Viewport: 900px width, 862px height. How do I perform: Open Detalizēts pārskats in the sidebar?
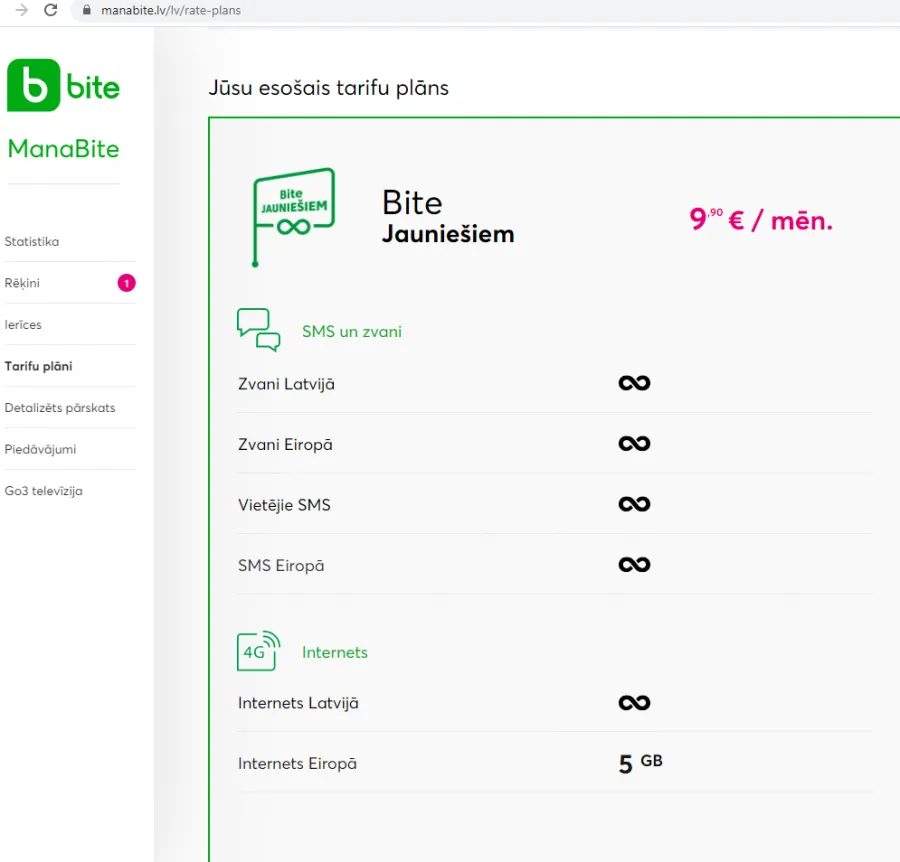(x=60, y=408)
